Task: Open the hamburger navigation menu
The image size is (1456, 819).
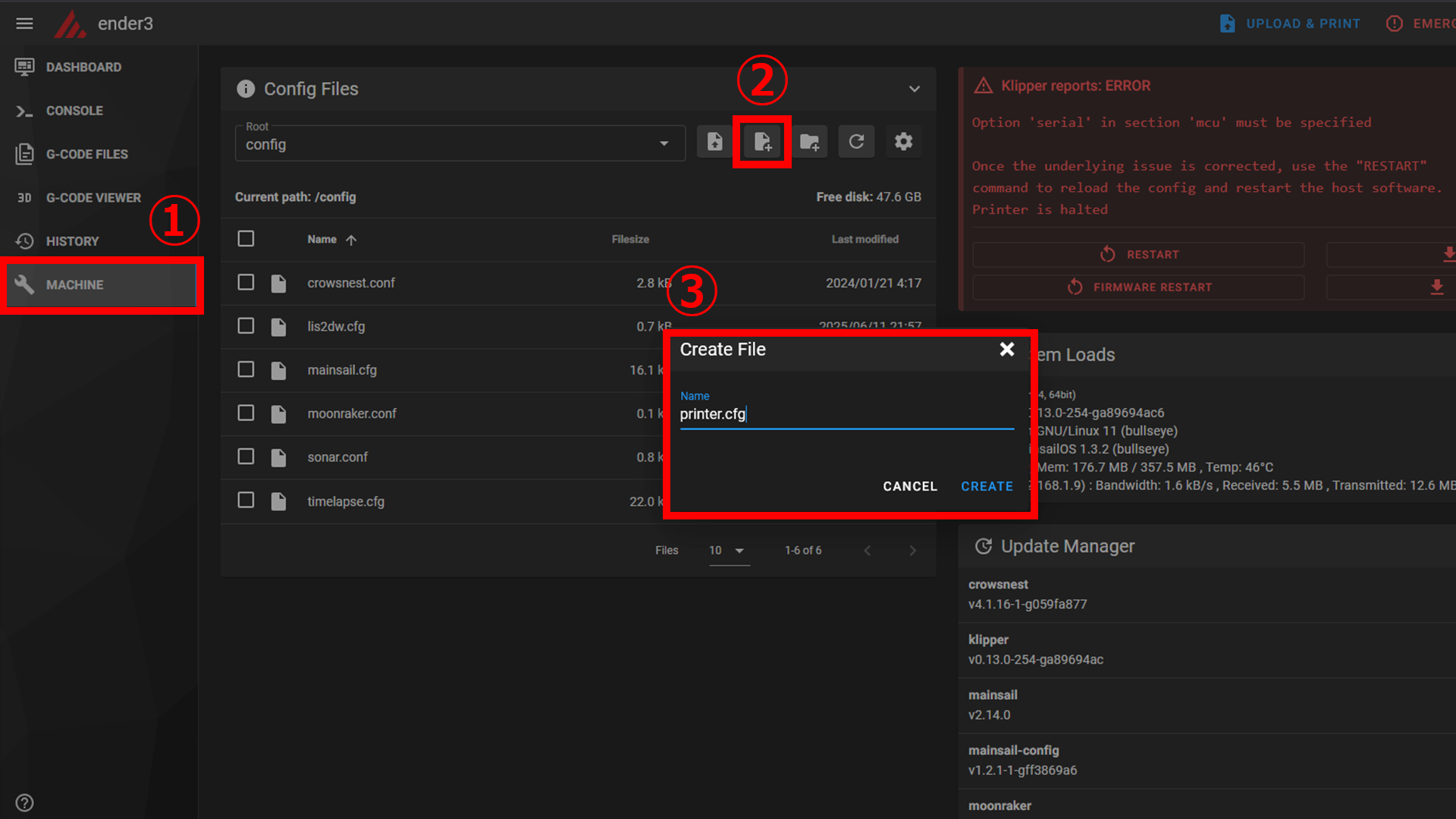Action: [x=24, y=24]
